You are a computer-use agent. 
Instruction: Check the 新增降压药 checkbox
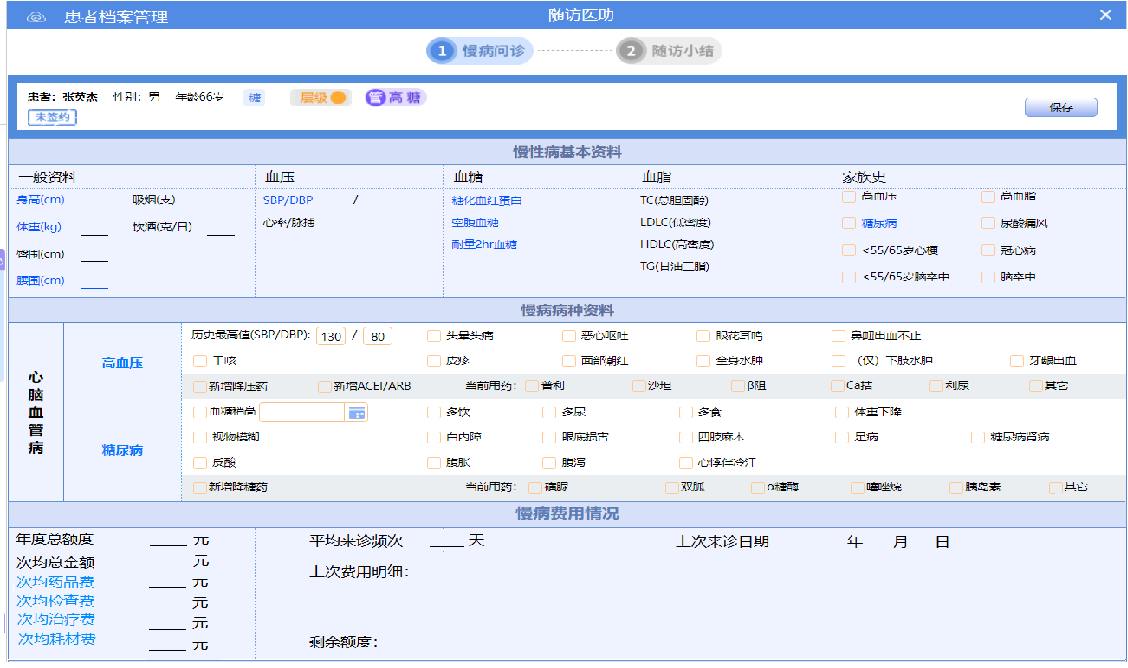point(200,387)
